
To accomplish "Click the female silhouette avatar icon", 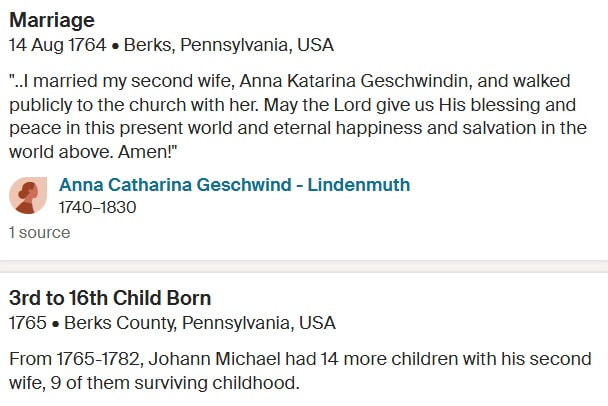I will [28, 195].
